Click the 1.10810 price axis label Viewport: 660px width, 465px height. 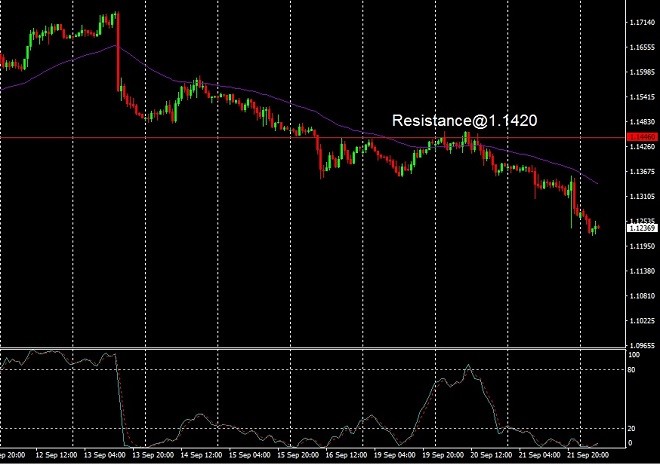(x=642, y=296)
